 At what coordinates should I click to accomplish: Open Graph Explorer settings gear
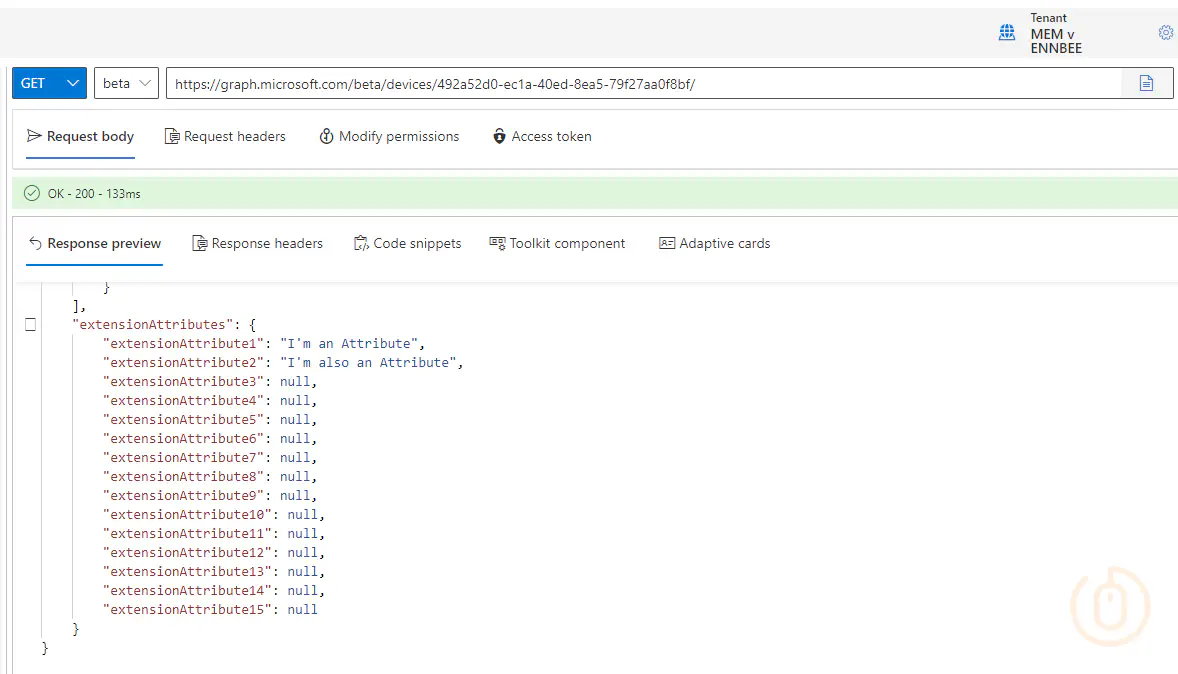click(1165, 32)
